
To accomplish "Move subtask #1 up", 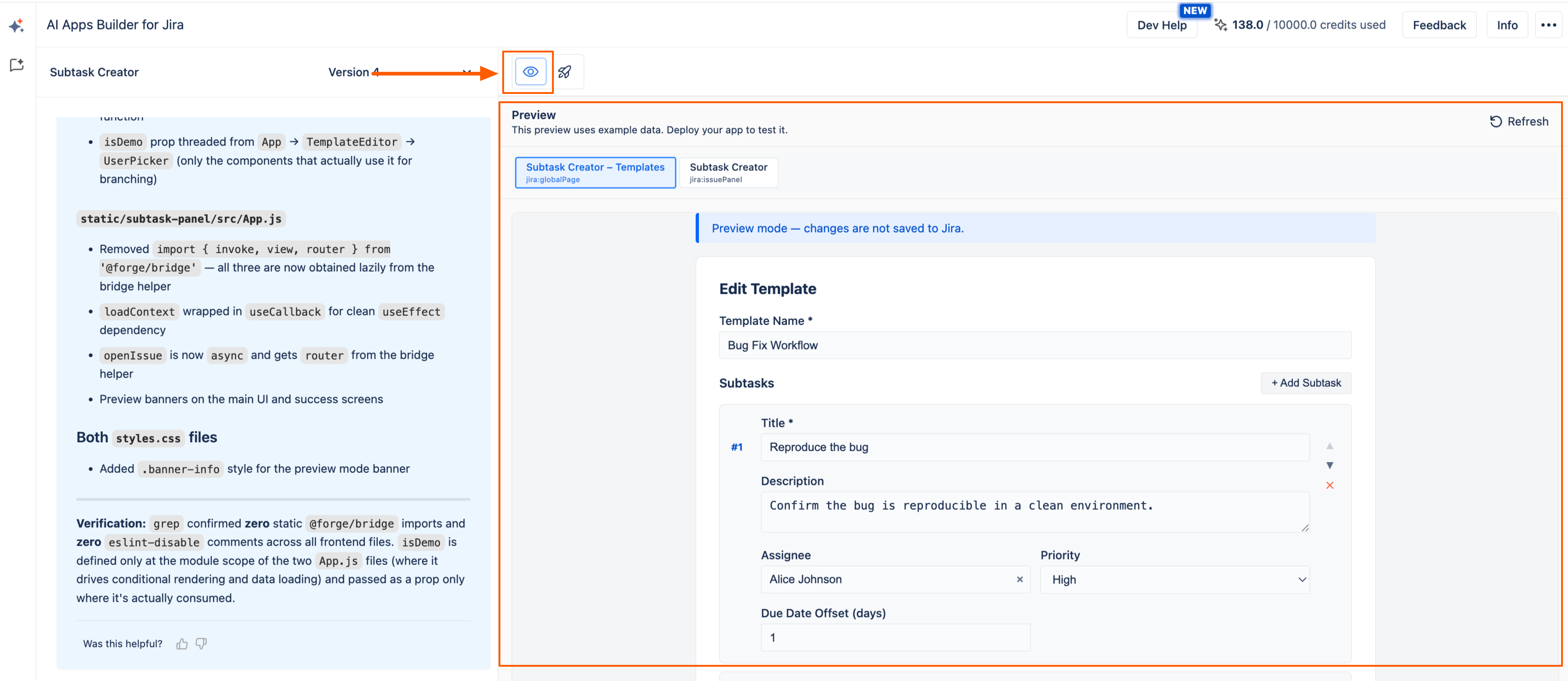I will click(x=1329, y=446).
